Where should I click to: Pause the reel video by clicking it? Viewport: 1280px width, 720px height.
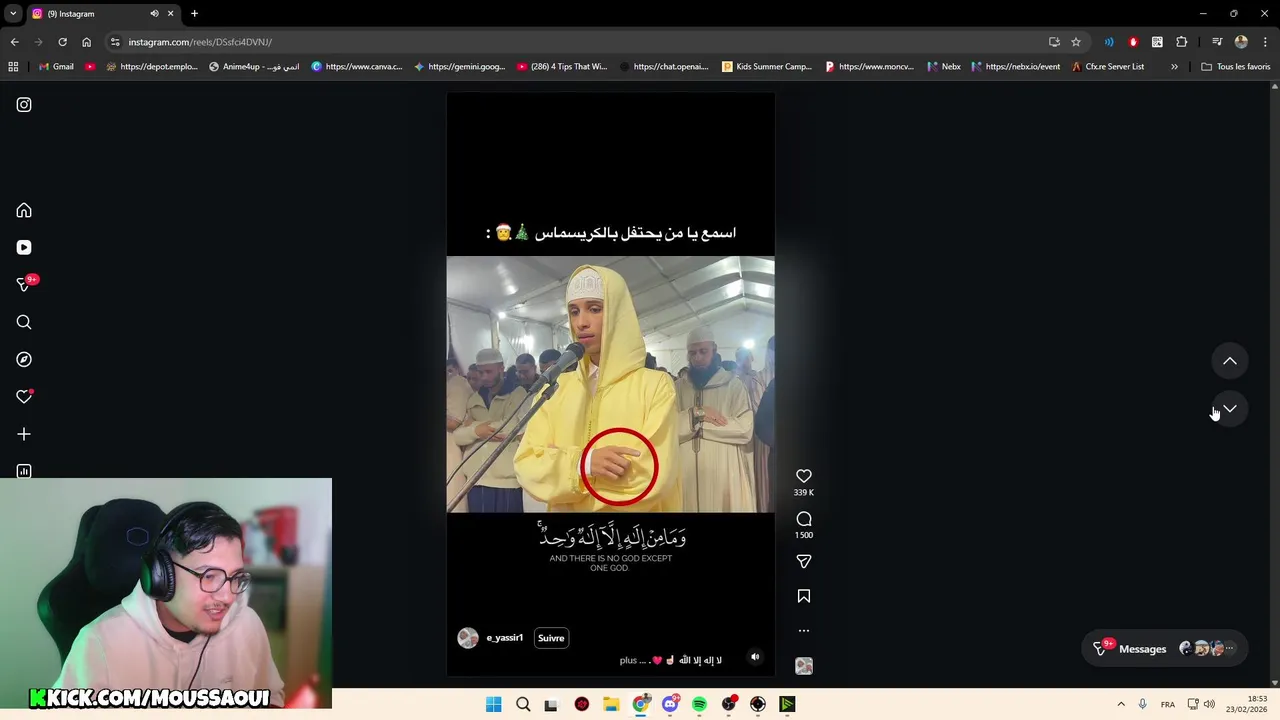coord(610,384)
